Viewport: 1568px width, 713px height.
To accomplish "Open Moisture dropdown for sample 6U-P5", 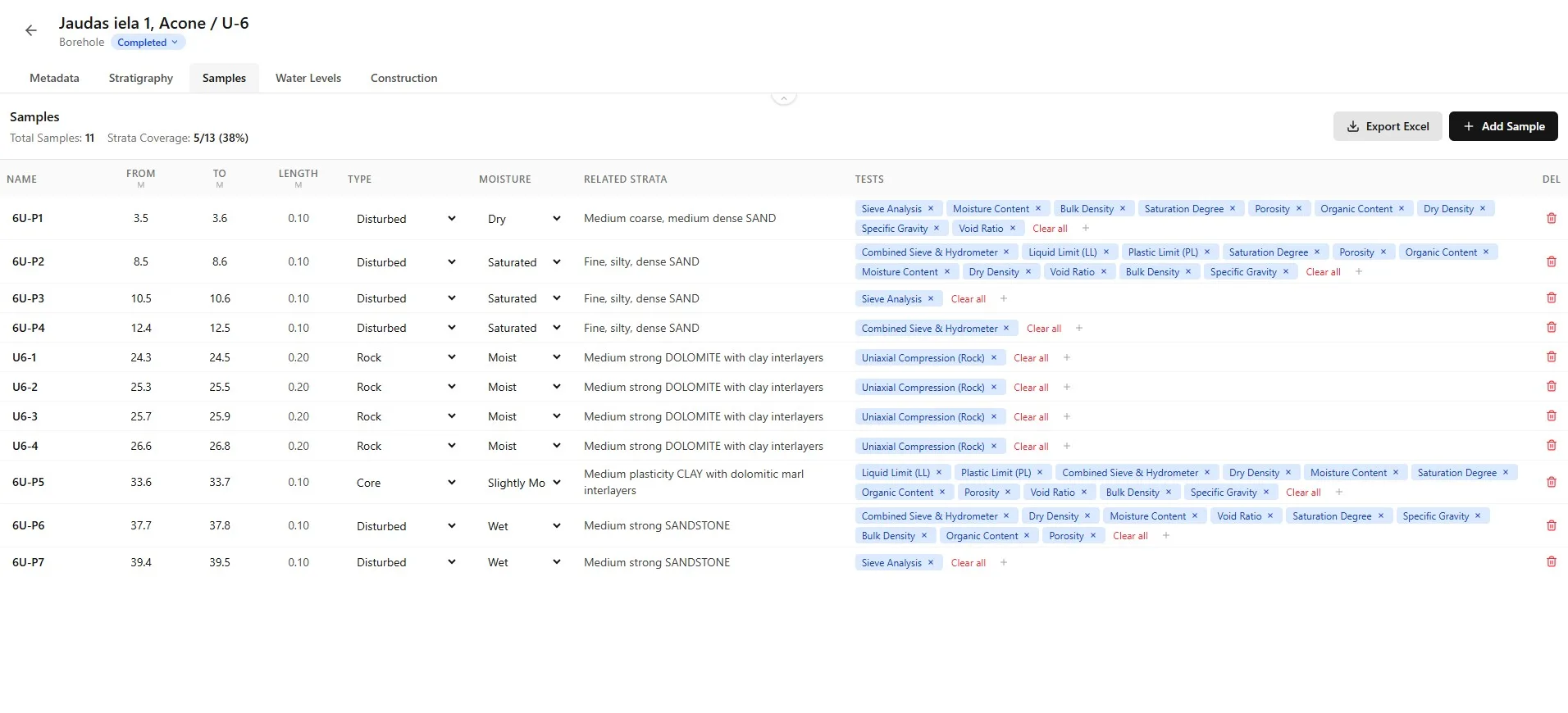I will pyautogui.click(x=523, y=483).
